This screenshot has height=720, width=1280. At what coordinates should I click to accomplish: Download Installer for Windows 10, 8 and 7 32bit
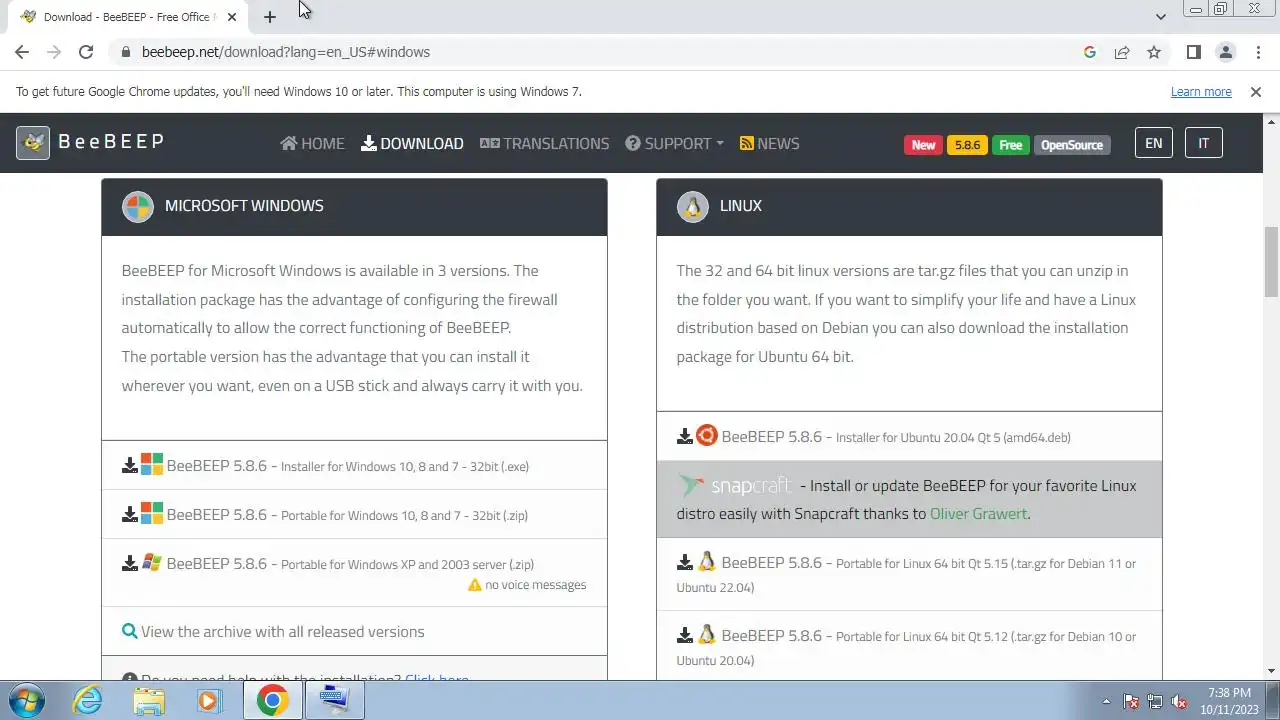[348, 466]
